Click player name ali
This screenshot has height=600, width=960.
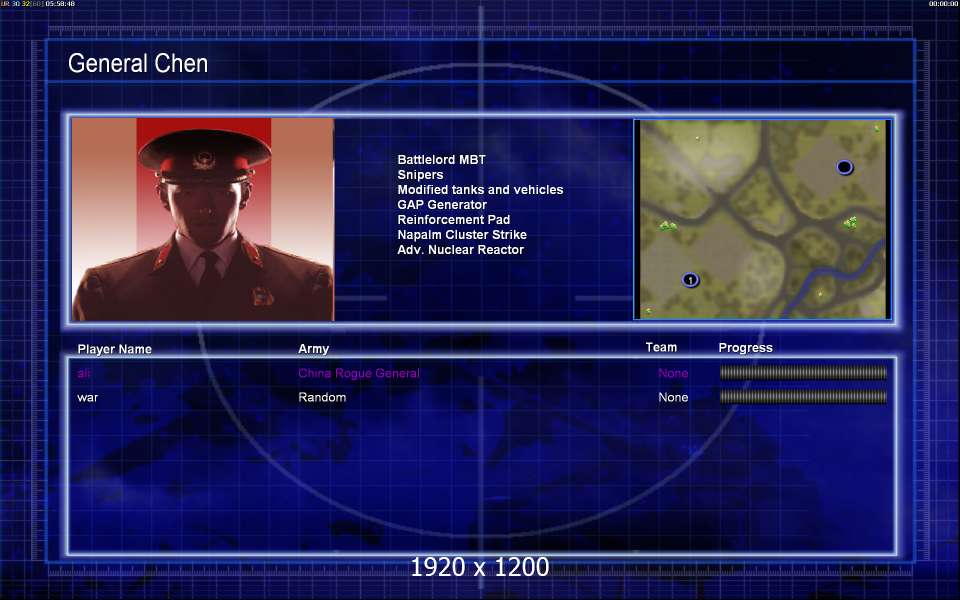click(x=84, y=373)
